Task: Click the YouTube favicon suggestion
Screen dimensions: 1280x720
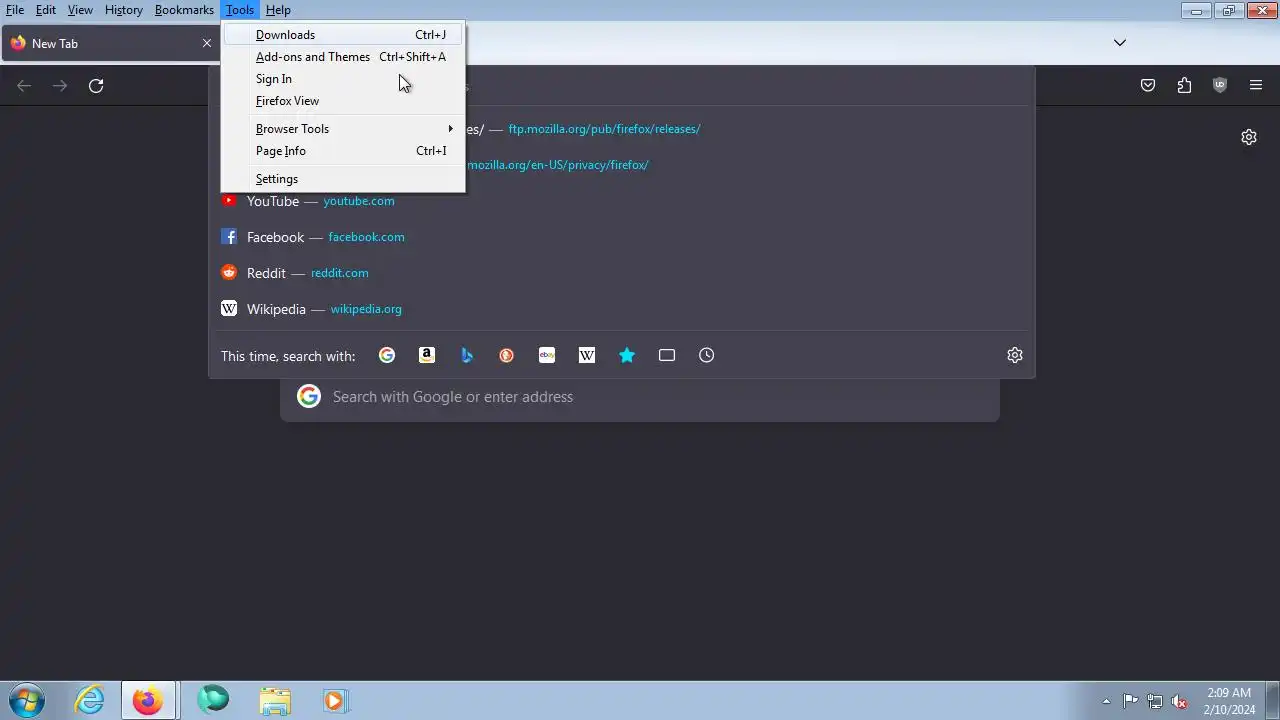Action: (229, 201)
